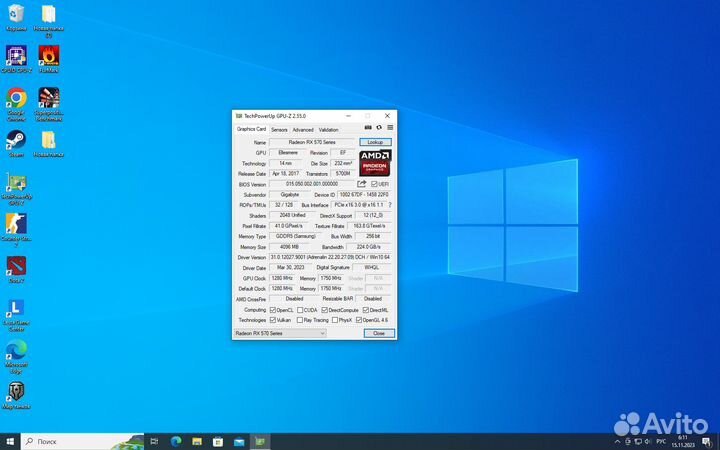Image resolution: width=720 pixels, height=450 pixels.
Task: Click the BIOS export share icon
Action: [x=362, y=184]
